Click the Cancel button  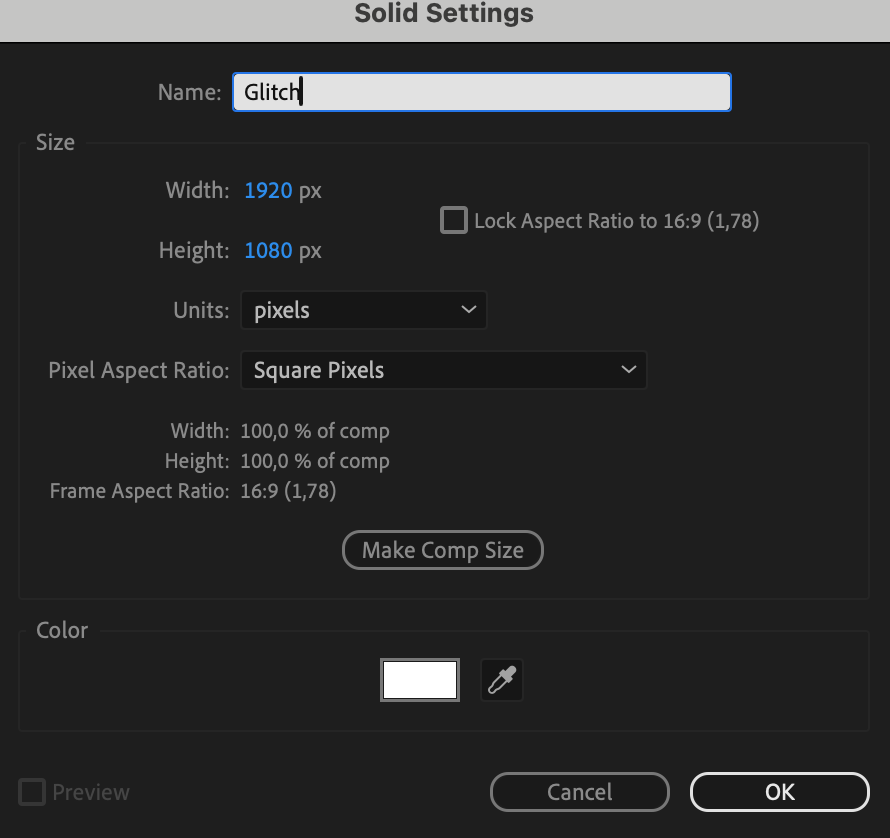579,793
